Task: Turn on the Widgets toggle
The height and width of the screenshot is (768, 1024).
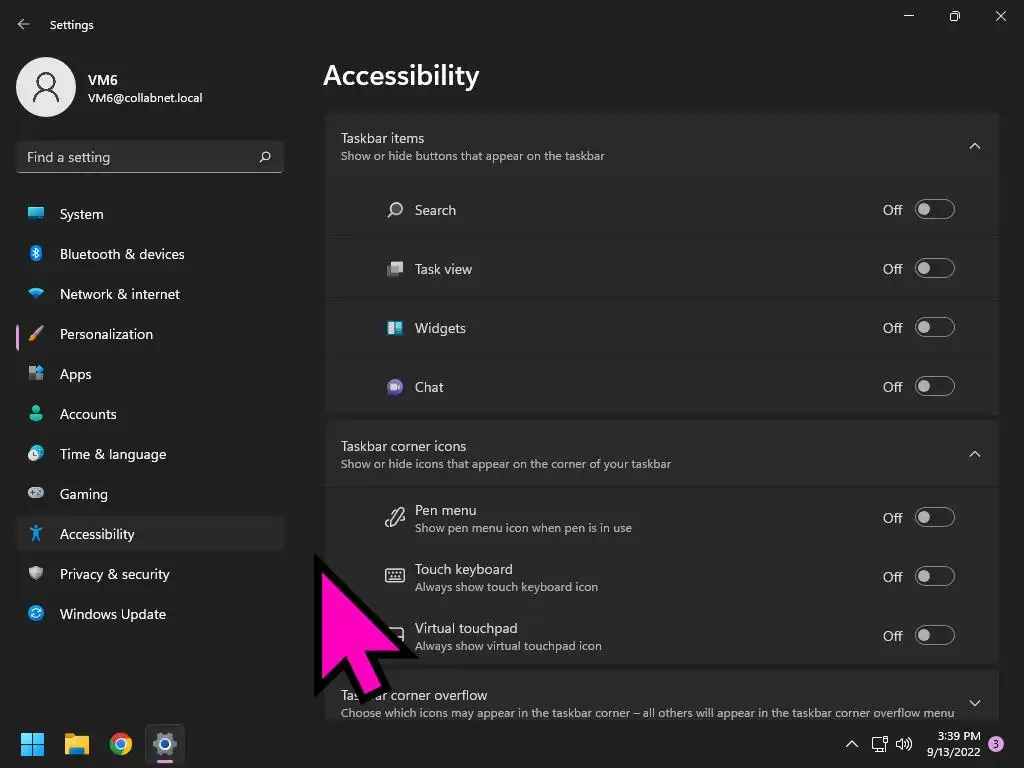Action: tap(934, 328)
